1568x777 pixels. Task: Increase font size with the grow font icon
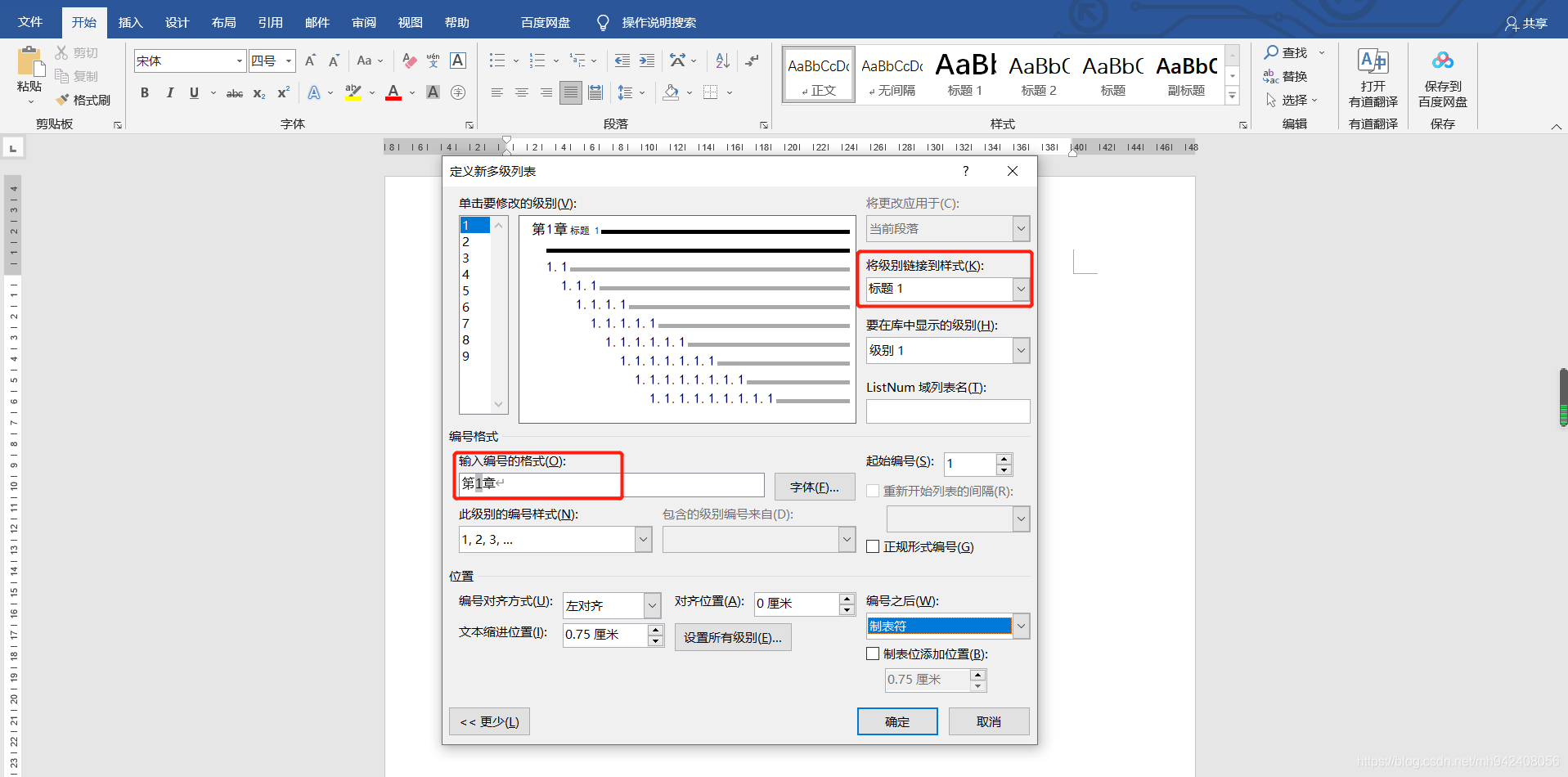click(310, 61)
